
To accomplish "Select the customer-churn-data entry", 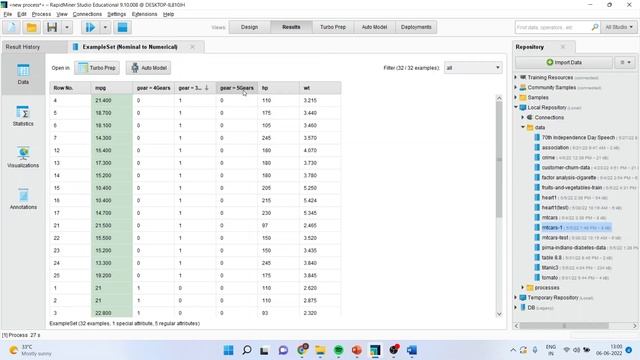I will (566, 167).
